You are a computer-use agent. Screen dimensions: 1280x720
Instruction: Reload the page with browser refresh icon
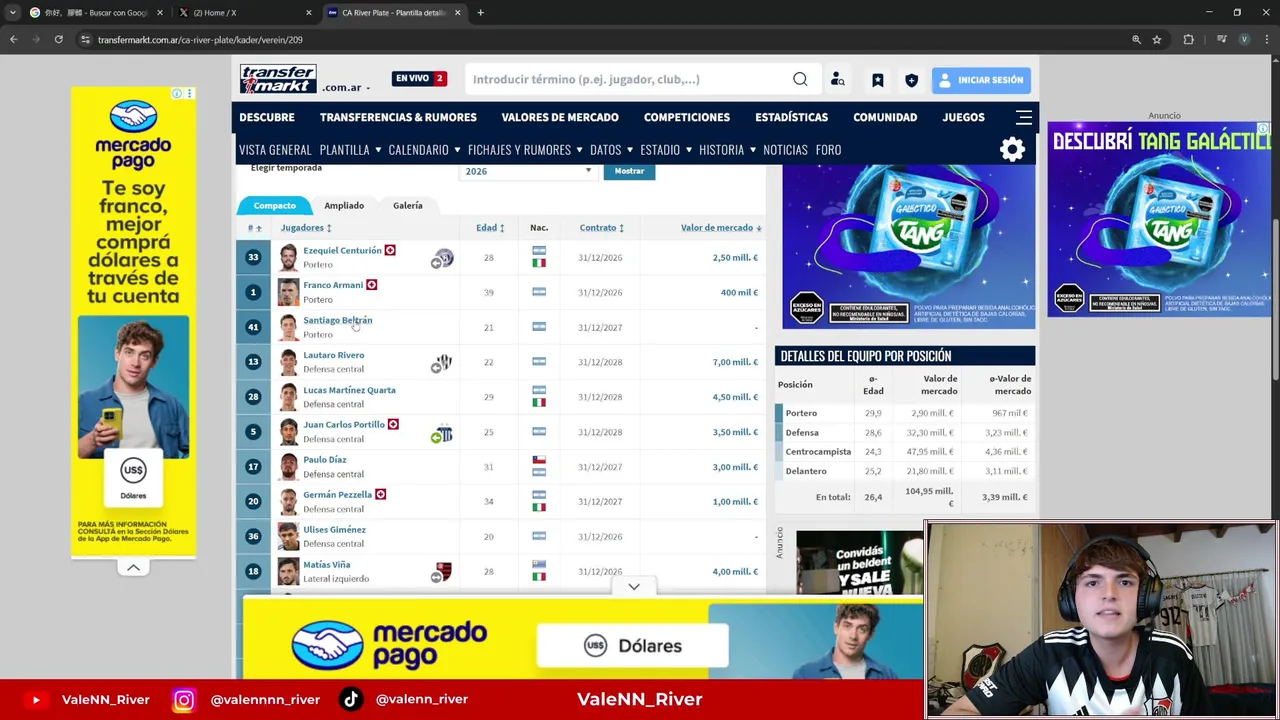click(59, 39)
